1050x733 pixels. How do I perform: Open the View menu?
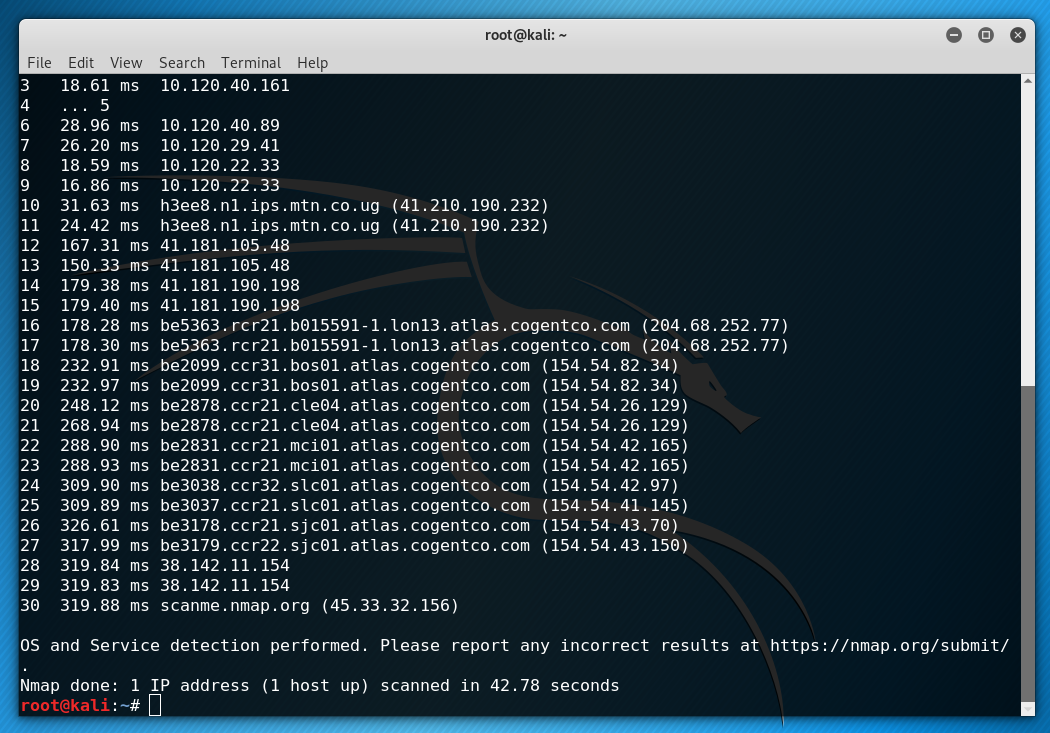coord(126,63)
